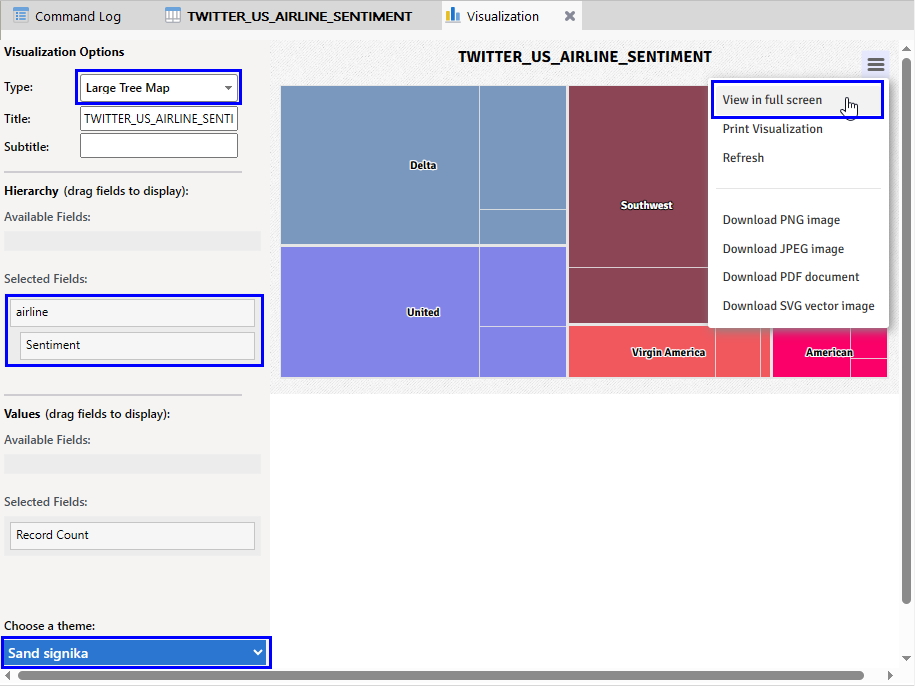
Task: Click the scroll left arrow
Action: click(x=7, y=676)
